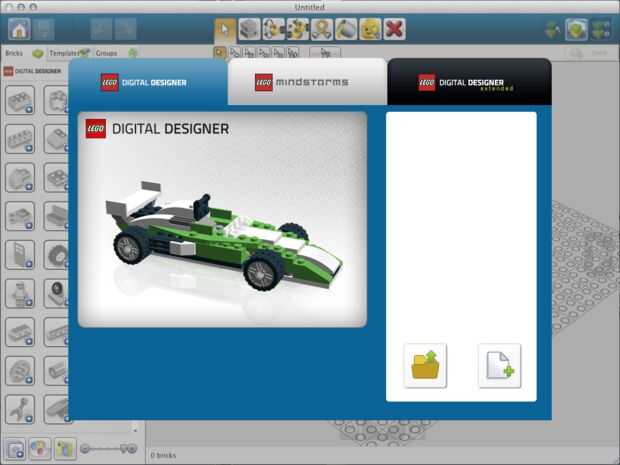Select the arrow Selection tool
Screen dimensions: 620x465
coord(225,29)
